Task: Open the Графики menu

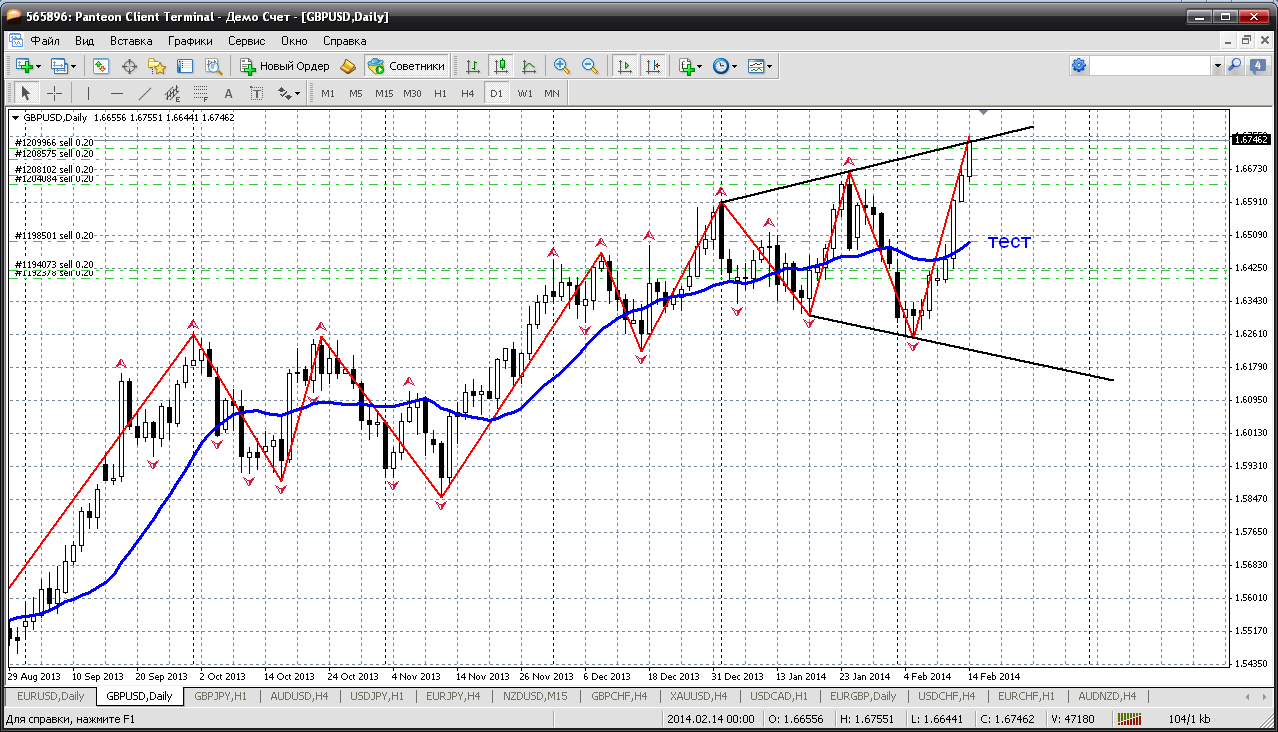Action: coord(190,41)
